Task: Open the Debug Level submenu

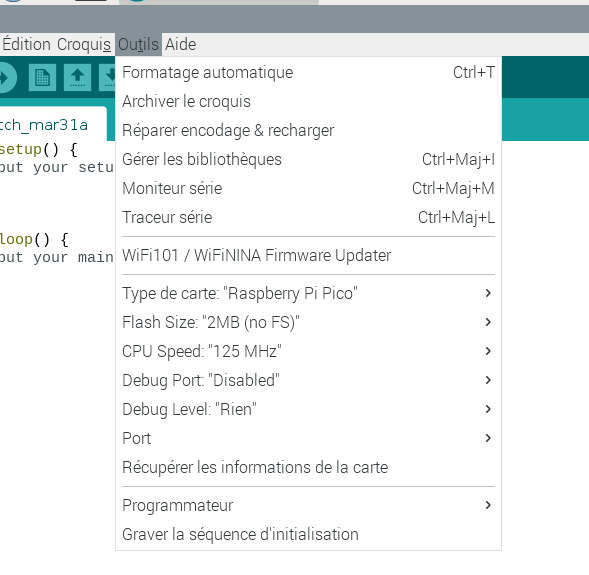Action: (308, 409)
